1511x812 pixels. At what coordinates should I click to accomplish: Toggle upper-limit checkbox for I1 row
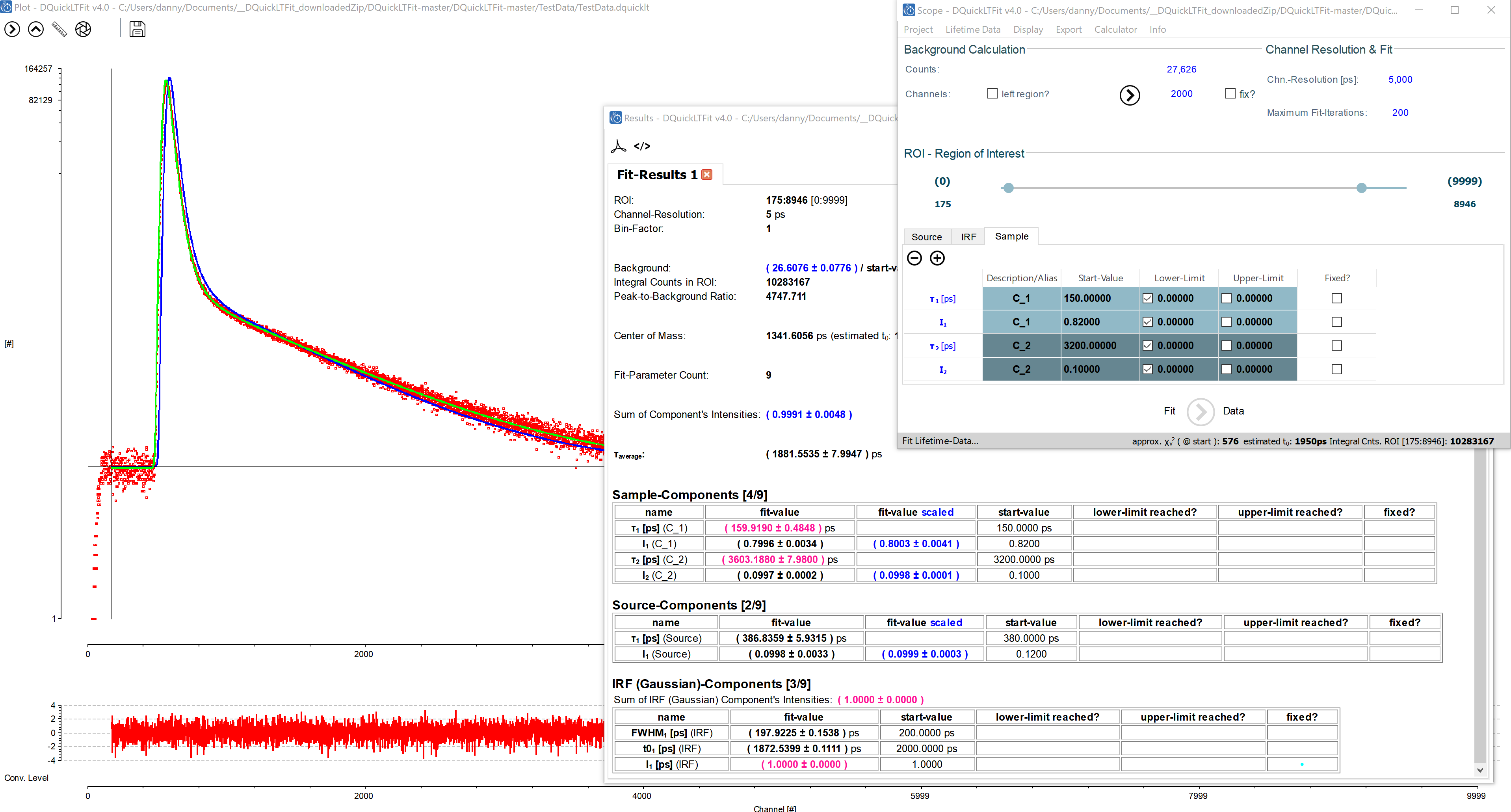coord(1227,322)
